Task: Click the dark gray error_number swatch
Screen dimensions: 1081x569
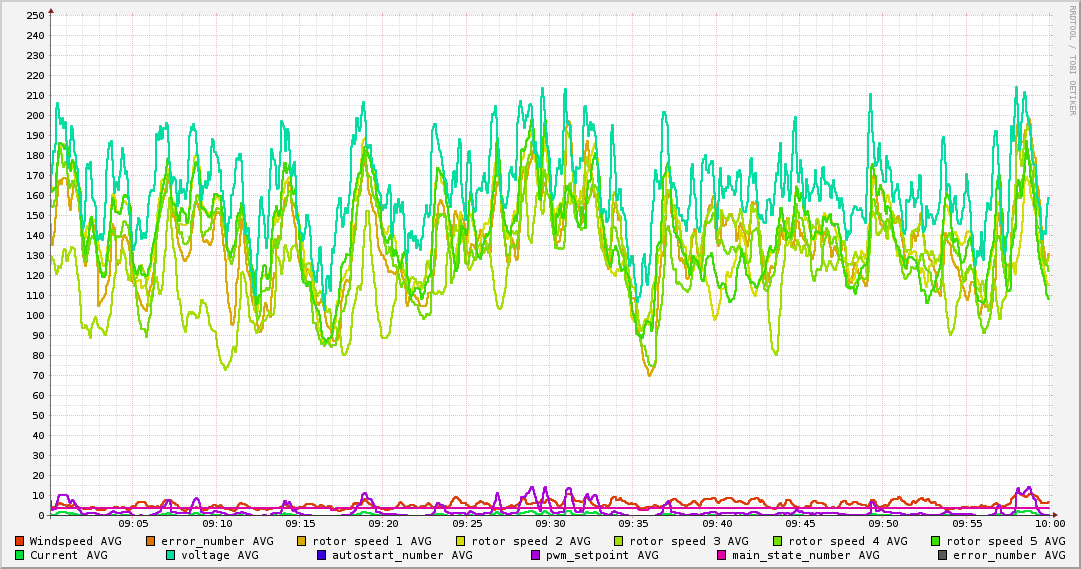Action: [x=942, y=555]
